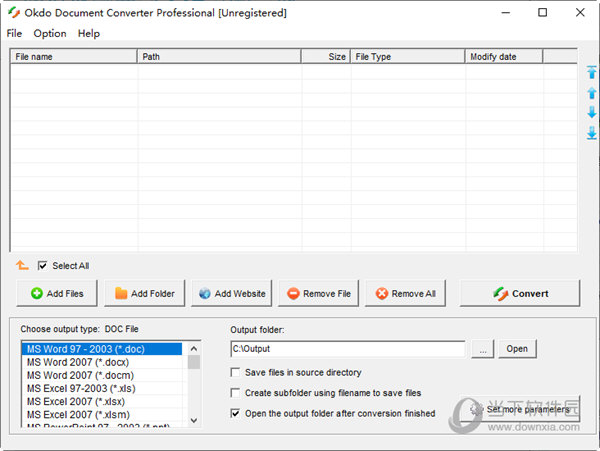Move selected file down one position
600x451 pixels.
click(592, 112)
